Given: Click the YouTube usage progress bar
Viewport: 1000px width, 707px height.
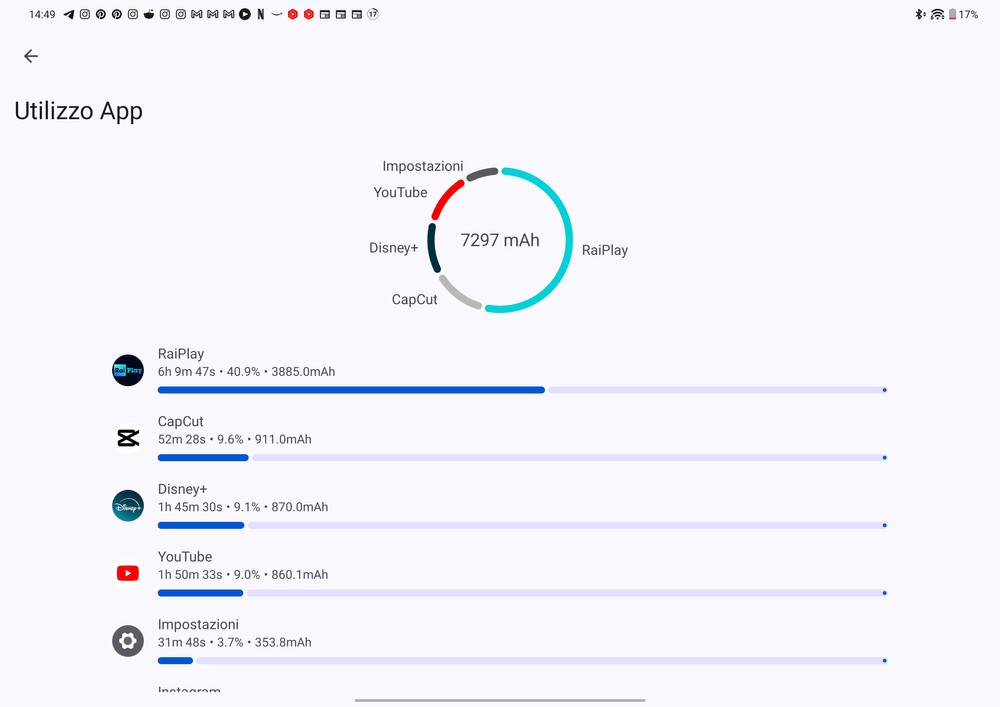Looking at the screenshot, I should 522,593.
